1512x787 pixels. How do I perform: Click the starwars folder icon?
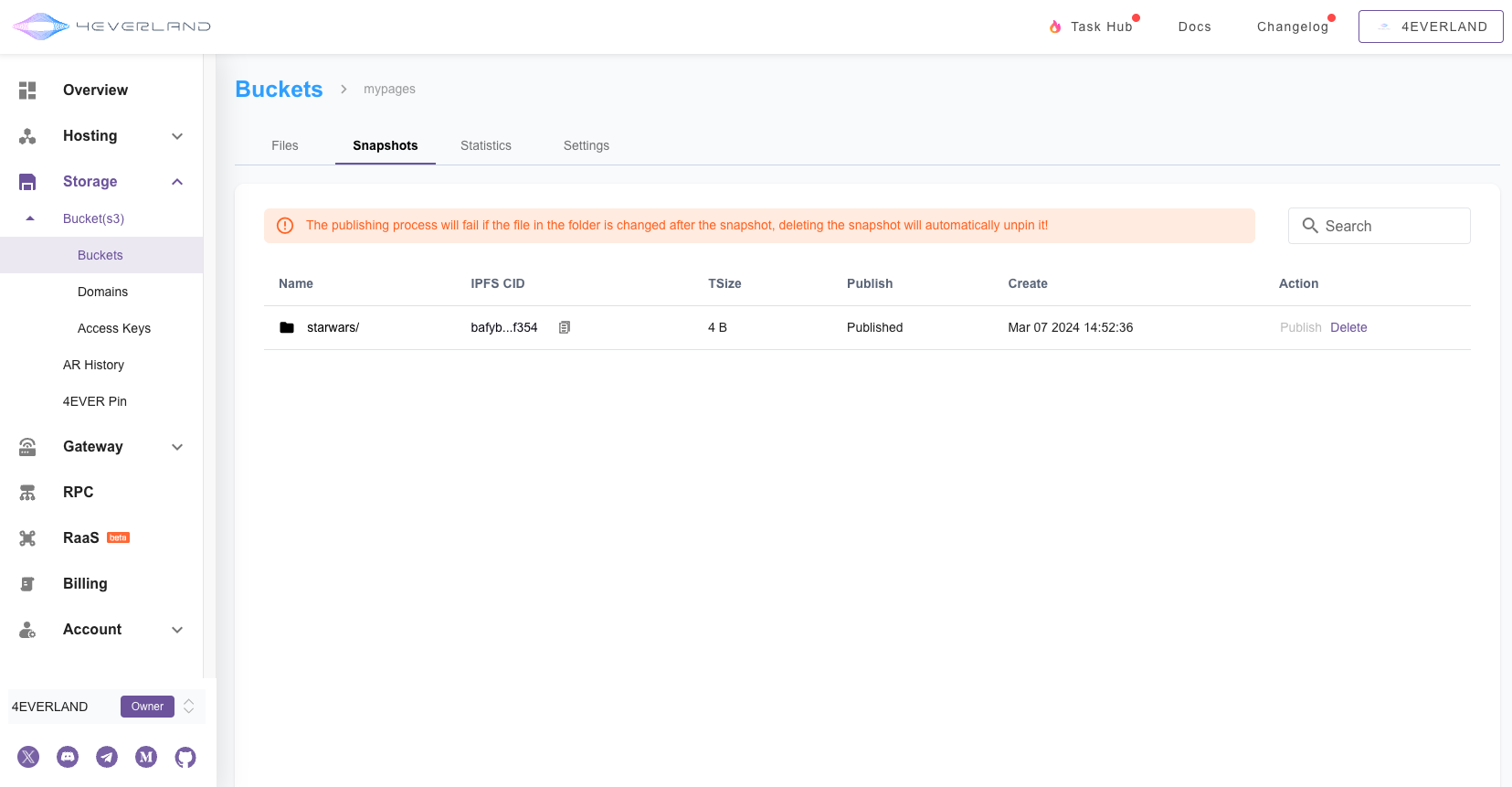(x=287, y=327)
